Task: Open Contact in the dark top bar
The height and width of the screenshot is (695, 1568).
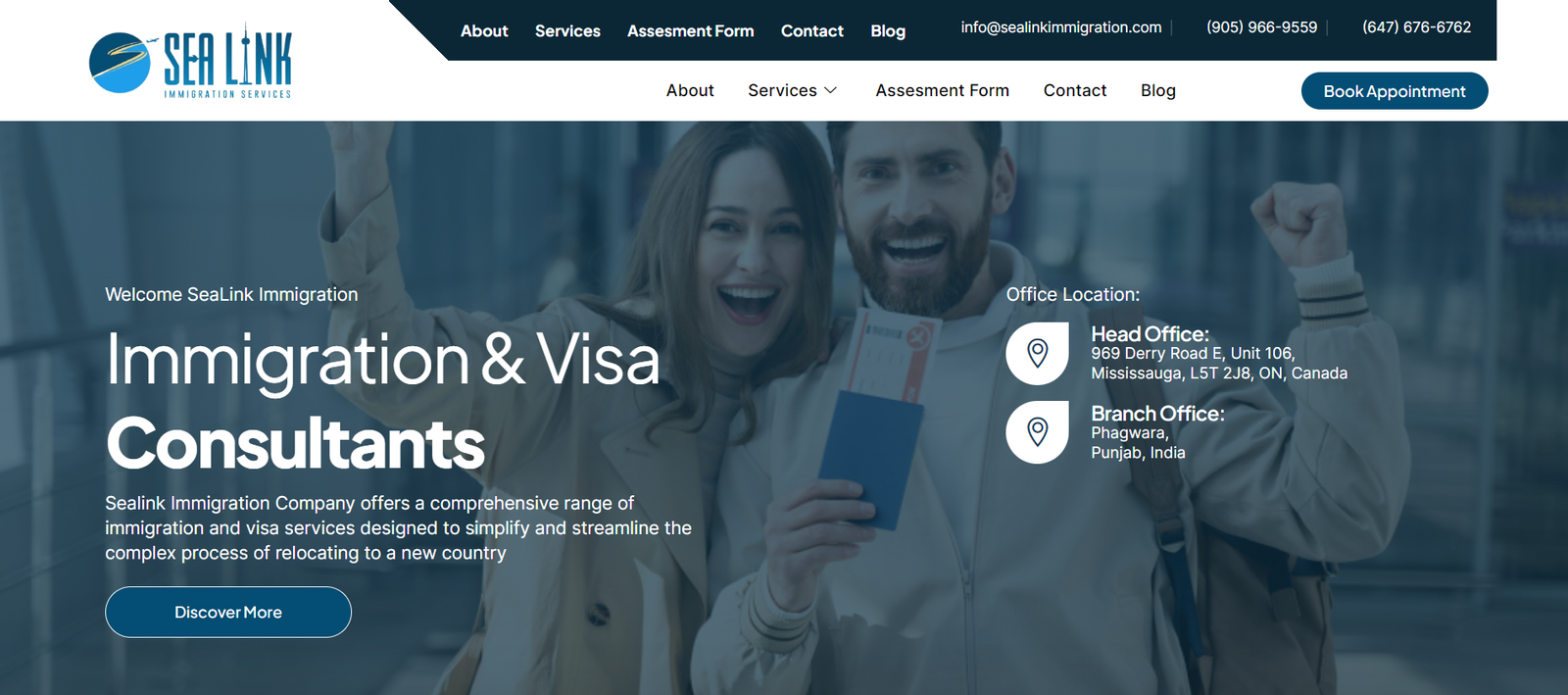Action: [x=812, y=31]
